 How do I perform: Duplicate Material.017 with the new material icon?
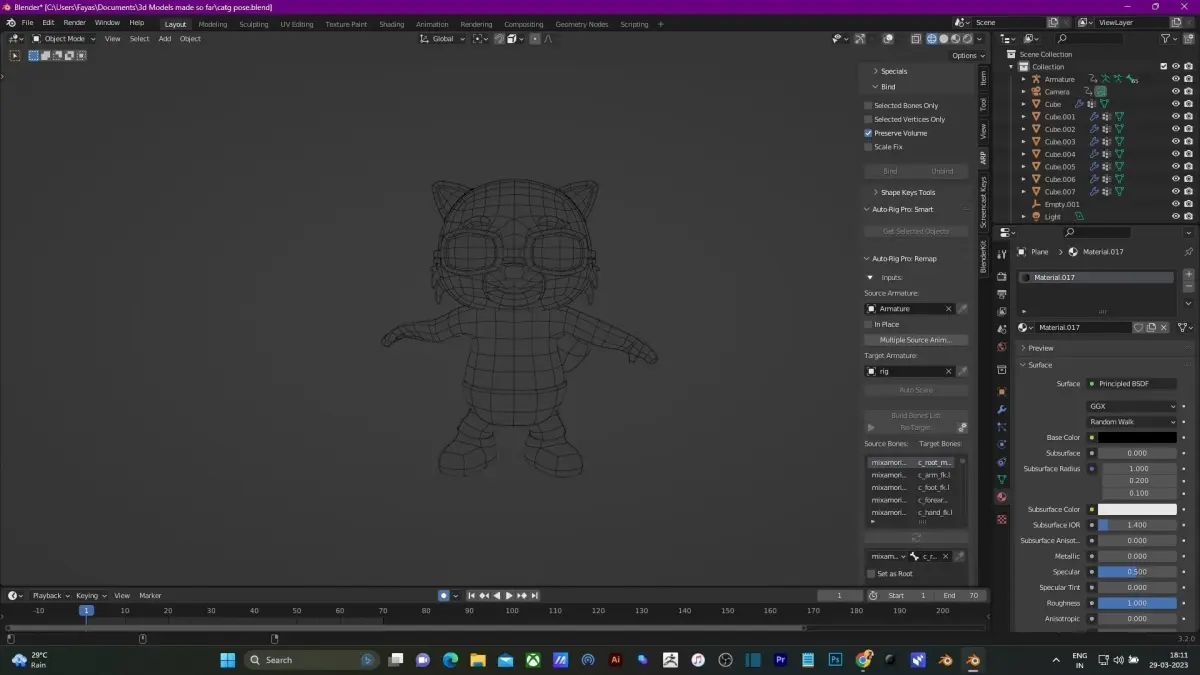pos(1151,327)
